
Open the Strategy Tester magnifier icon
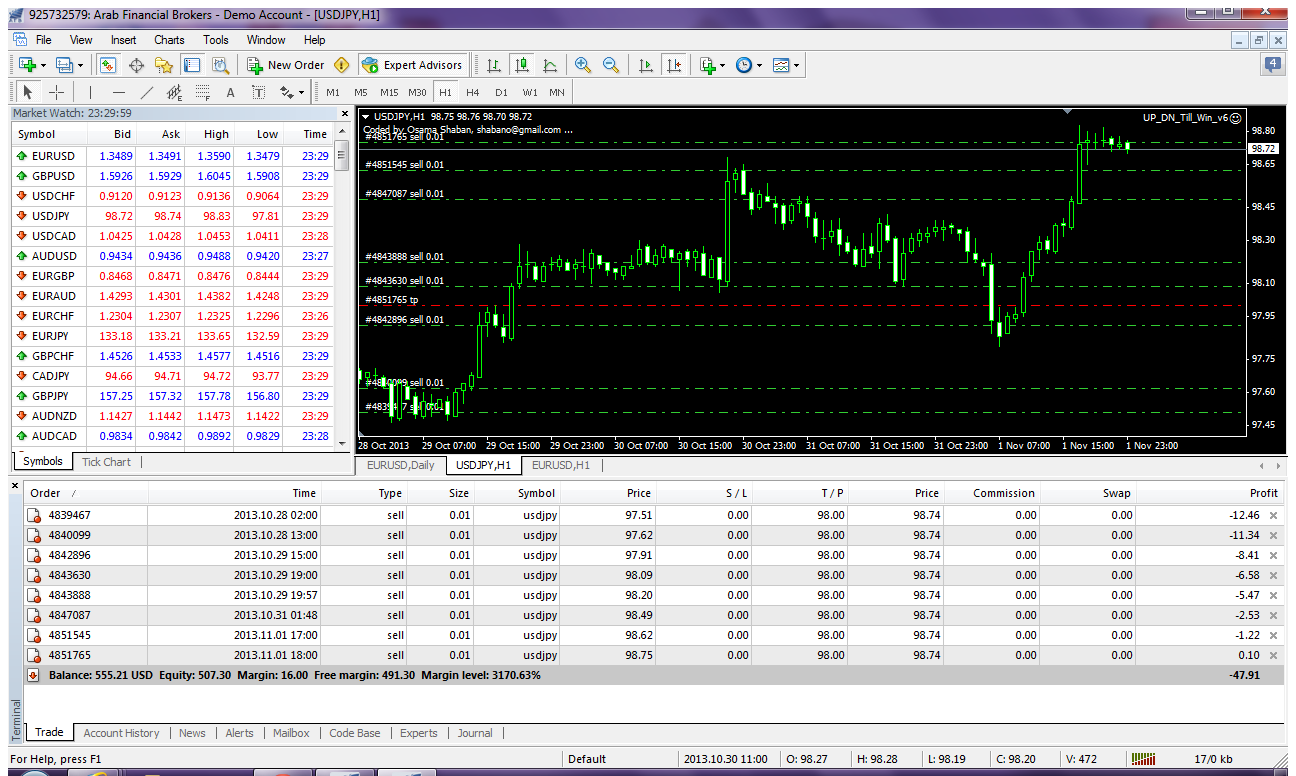pos(221,65)
